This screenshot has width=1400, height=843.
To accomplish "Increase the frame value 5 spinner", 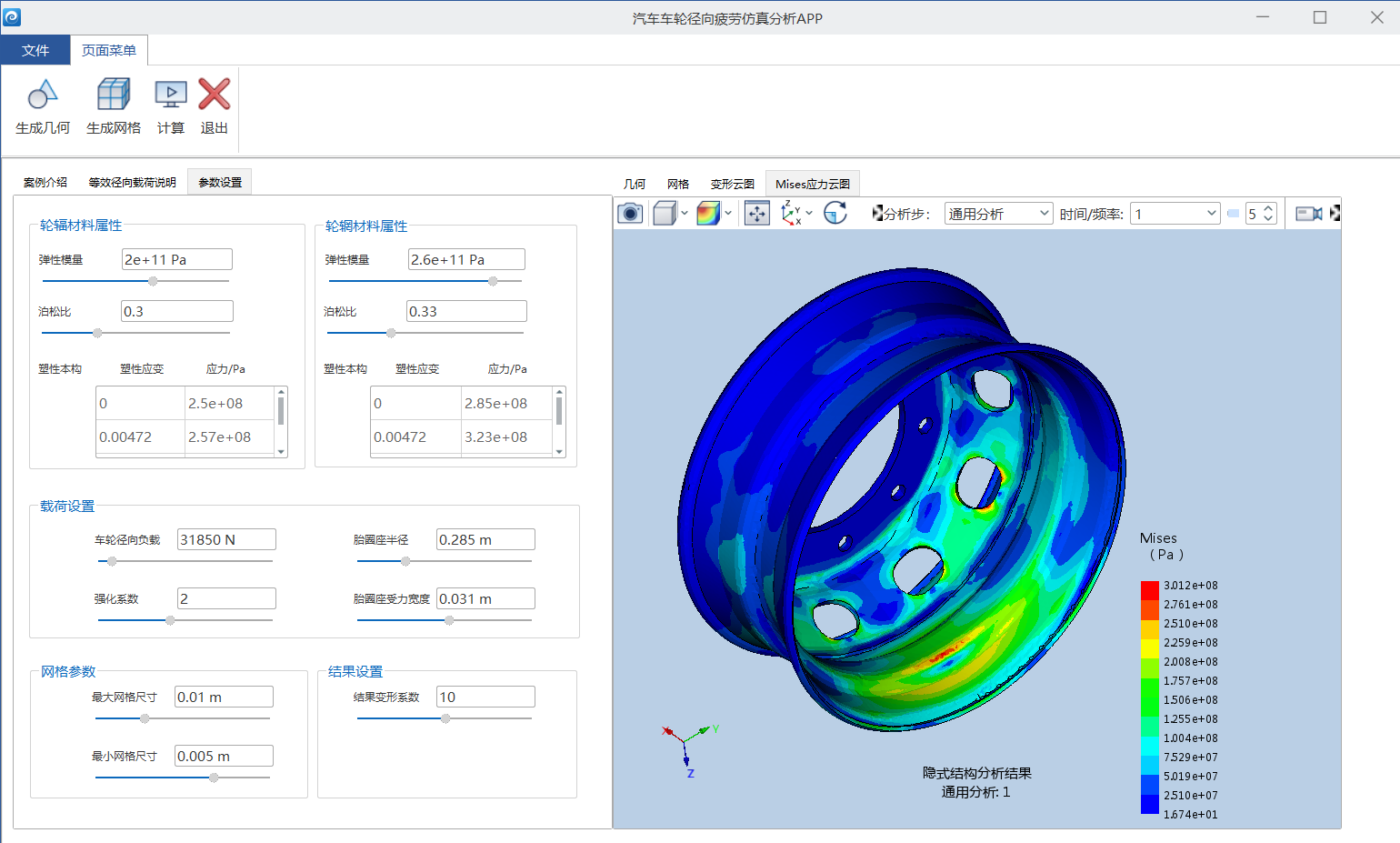I will point(1269,208).
